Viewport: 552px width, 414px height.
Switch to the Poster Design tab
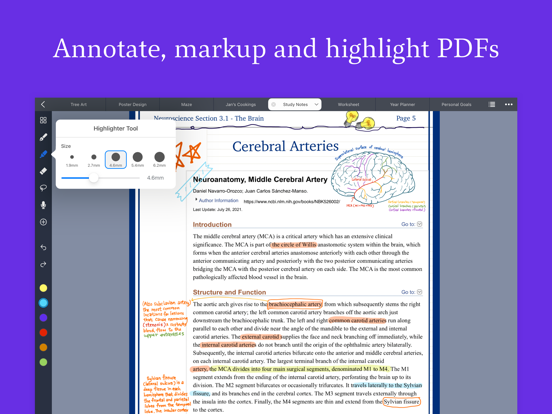point(132,105)
